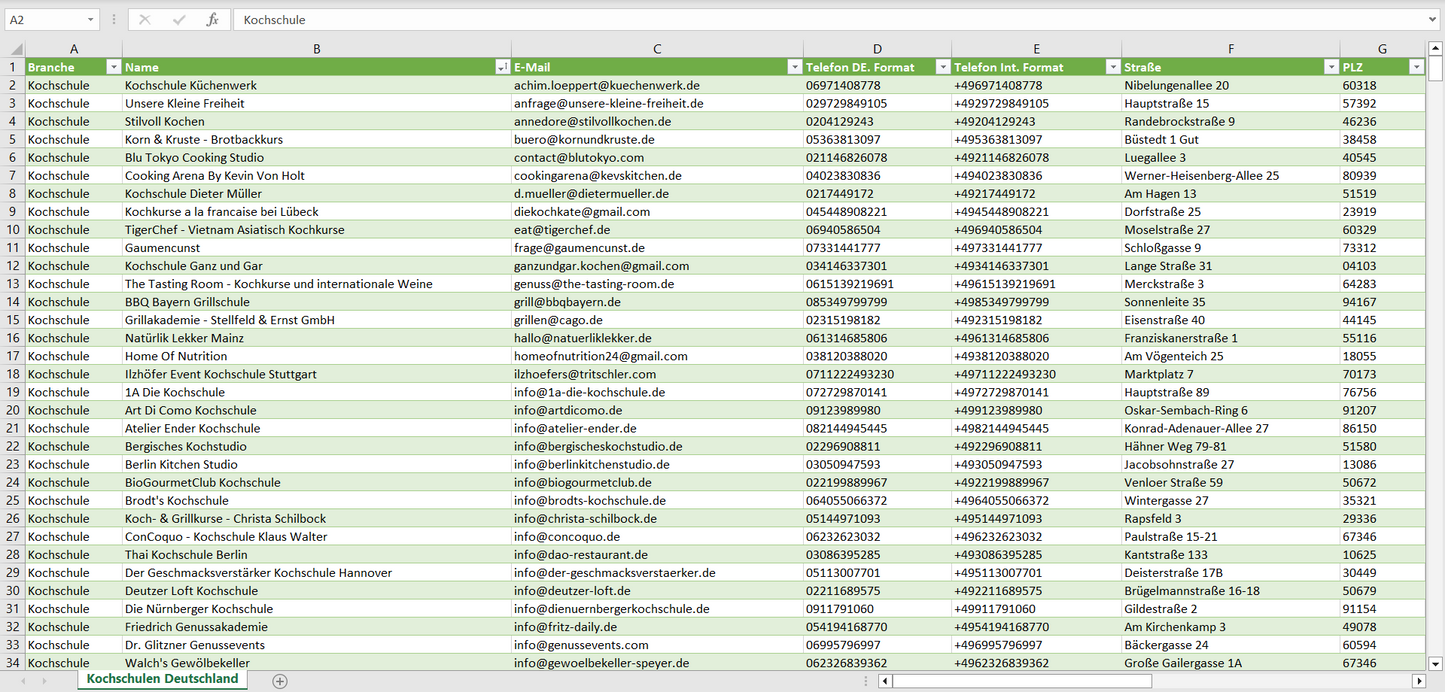Open the E-Mail column filter dropdown
This screenshot has width=1445, height=692.
(x=794, y=67)
